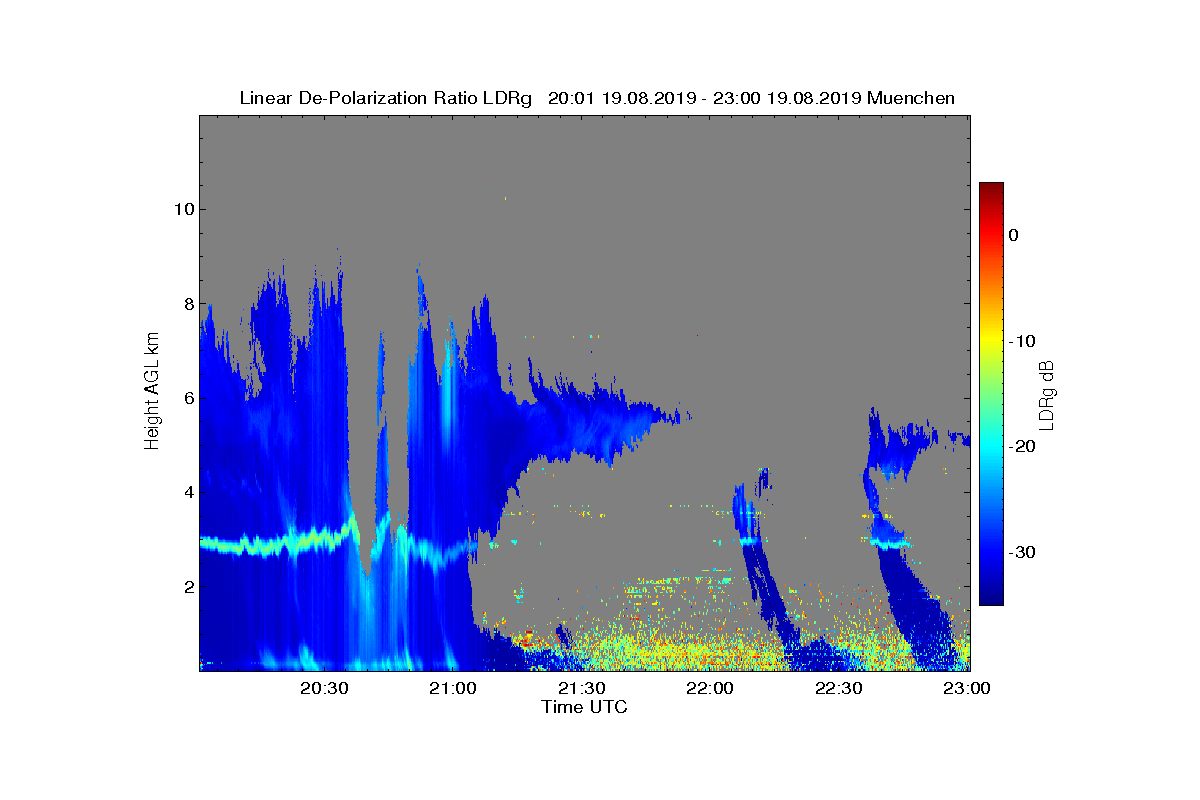Click the colorbar value '-30'
The image size is (1200, 800).
(1021, 553)
